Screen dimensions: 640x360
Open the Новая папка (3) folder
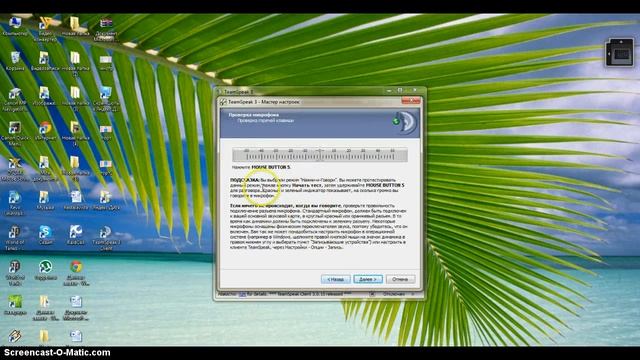(x=76, y=99)
